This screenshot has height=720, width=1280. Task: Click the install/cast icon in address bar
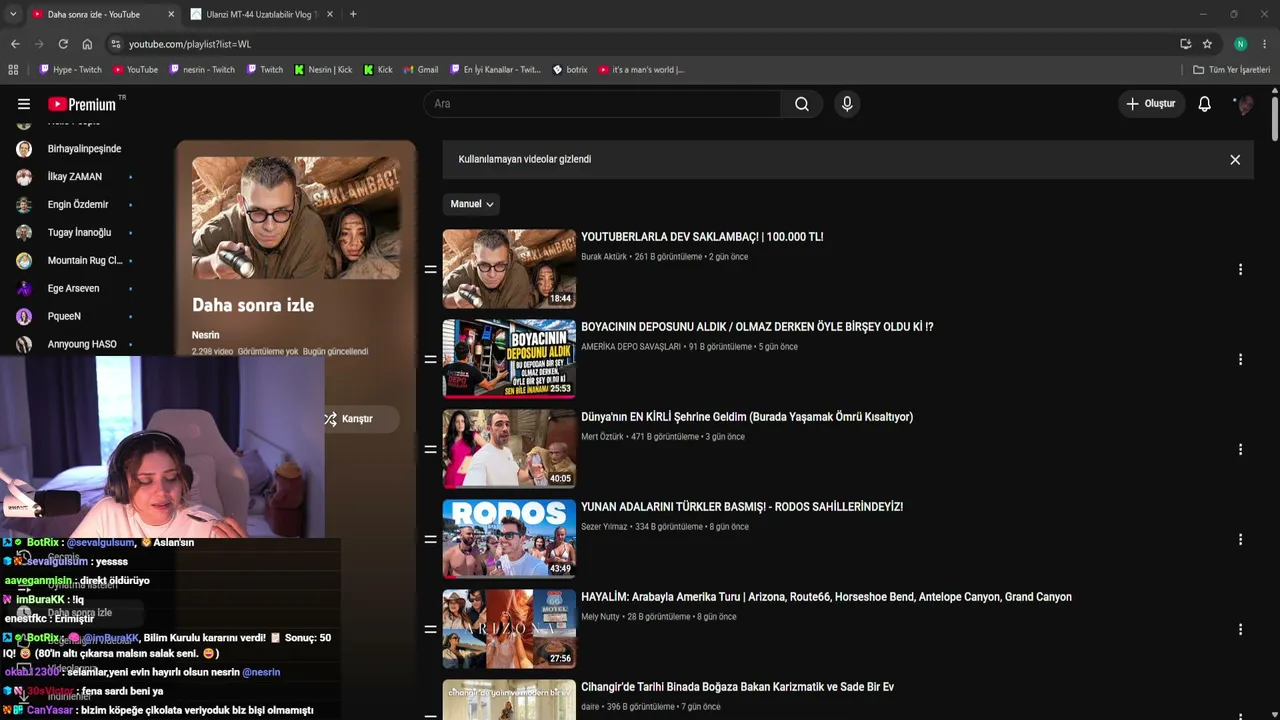tap(1185, 44)
